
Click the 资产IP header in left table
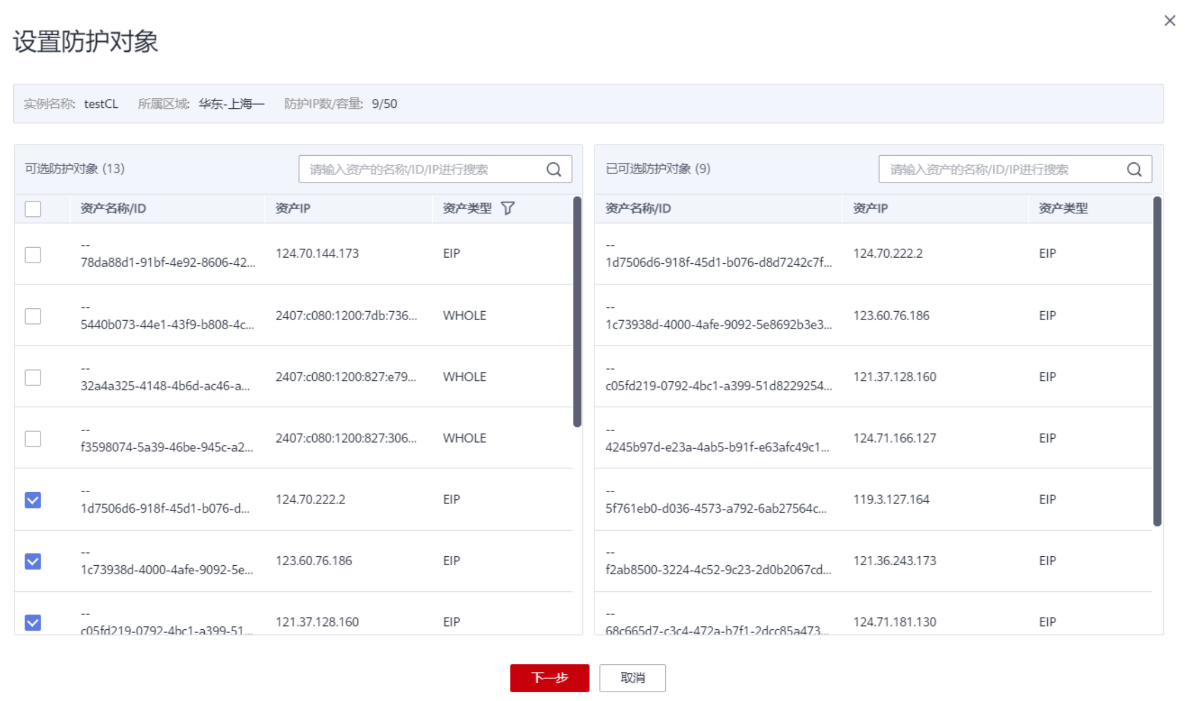[x=293, y=208]
